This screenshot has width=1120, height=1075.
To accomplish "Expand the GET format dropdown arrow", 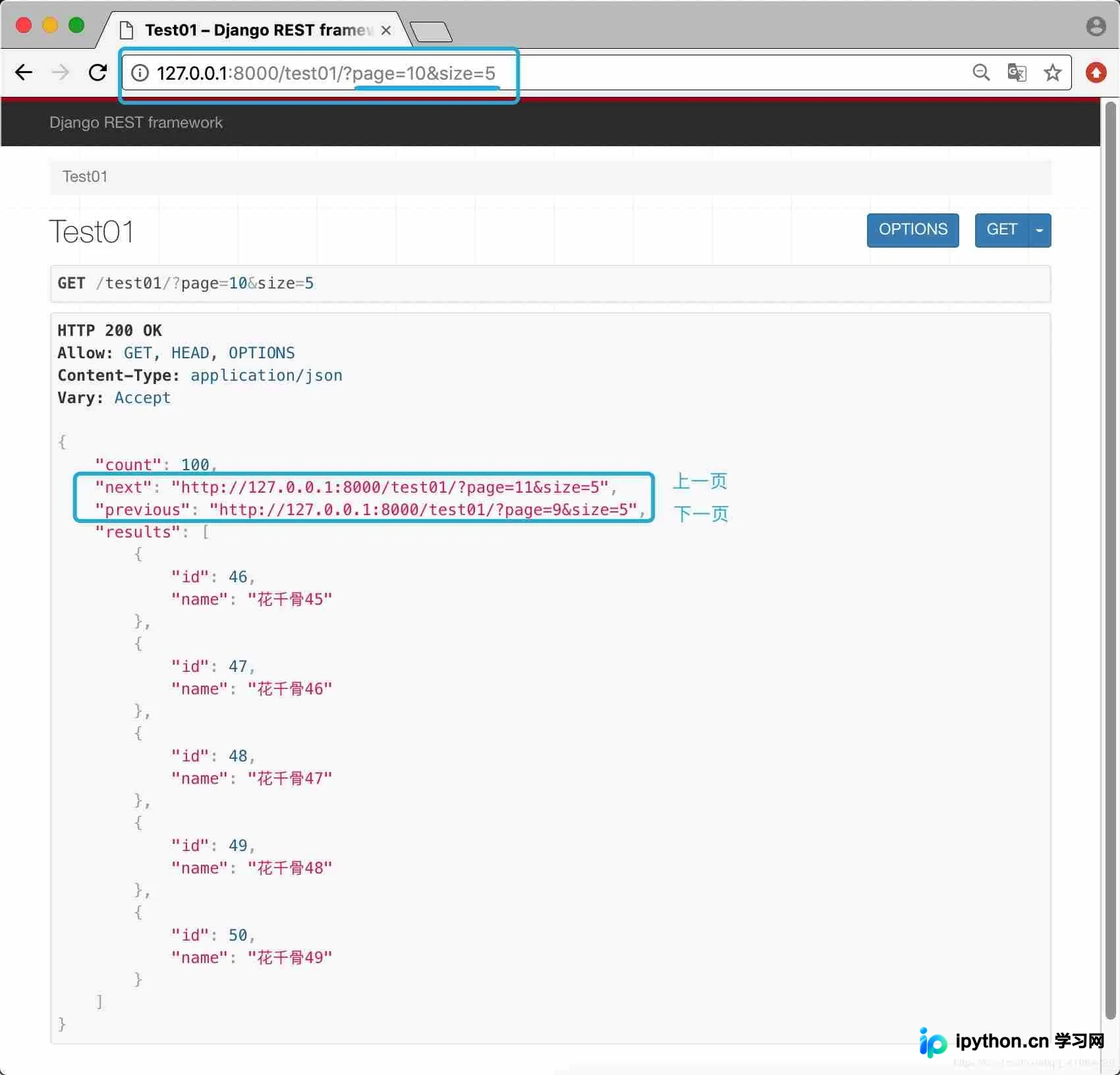I will click(x=1040, y=230).
